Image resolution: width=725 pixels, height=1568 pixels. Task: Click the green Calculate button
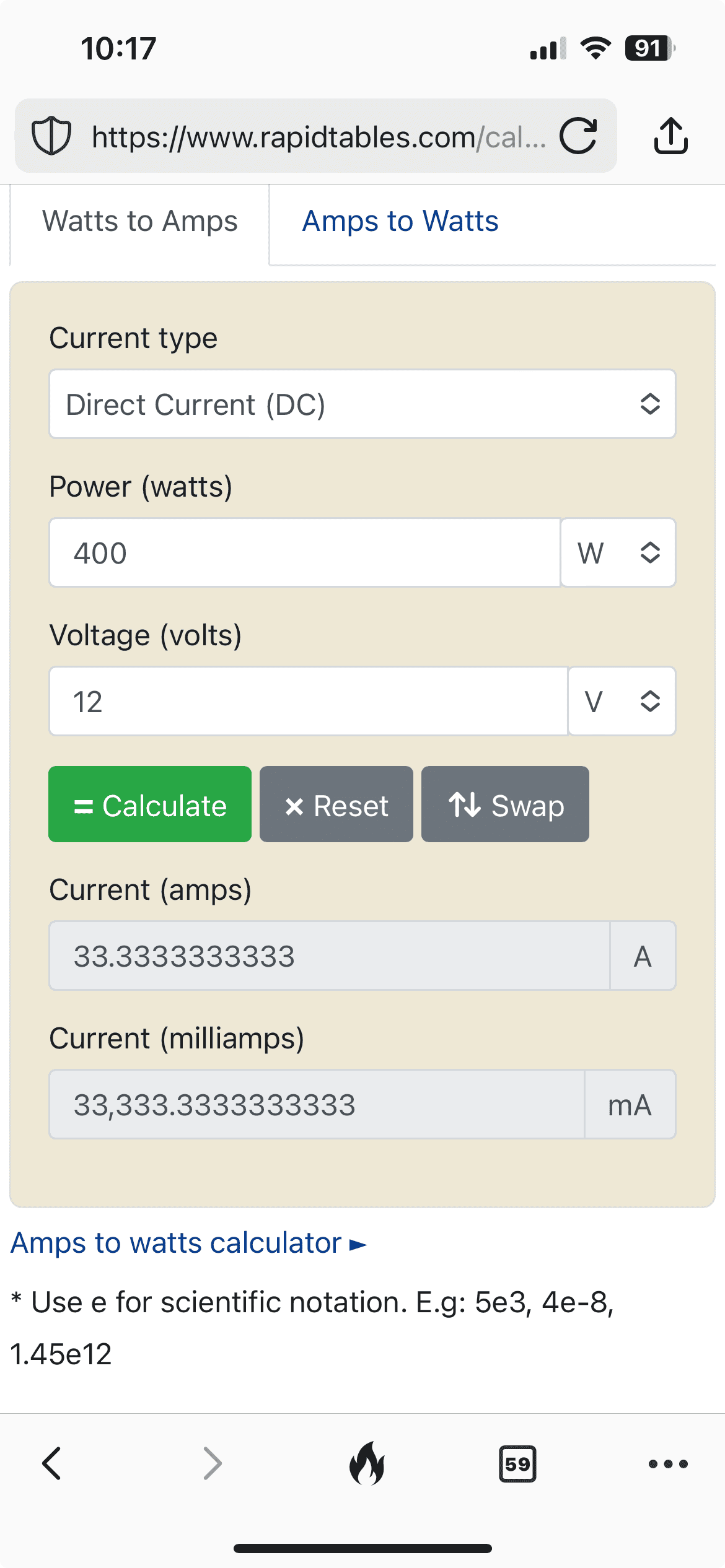(150, 804)
